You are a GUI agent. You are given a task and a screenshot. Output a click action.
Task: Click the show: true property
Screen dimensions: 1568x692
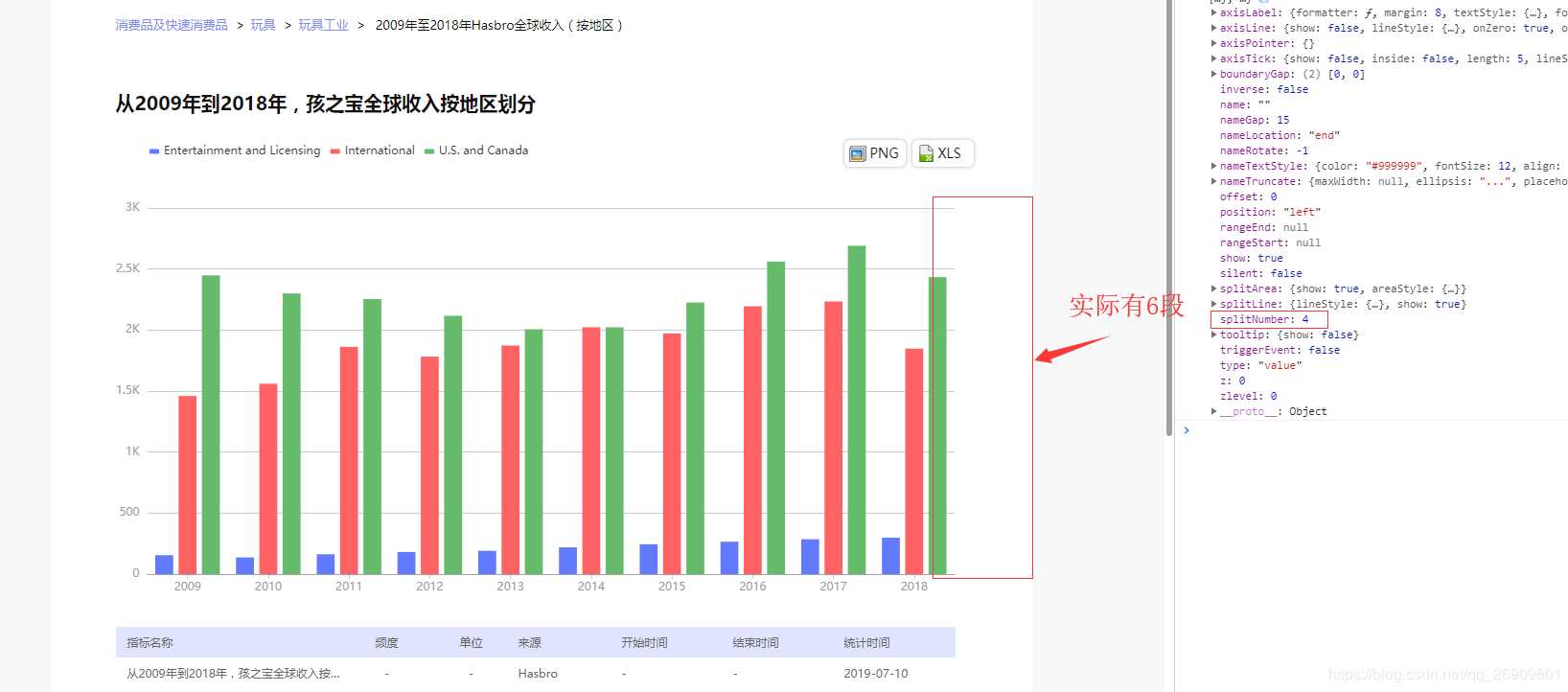[x=1251, y=258]
